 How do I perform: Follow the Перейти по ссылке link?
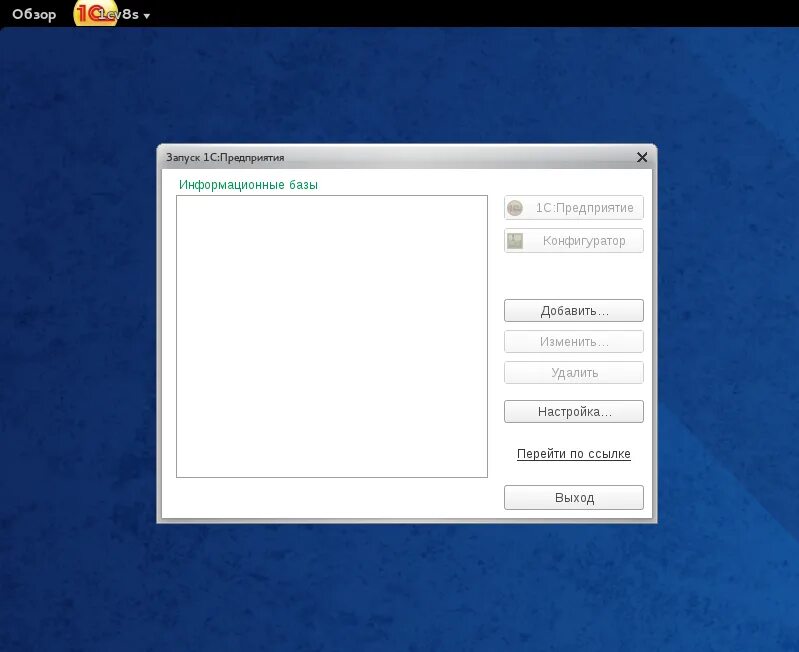point(574,454)
